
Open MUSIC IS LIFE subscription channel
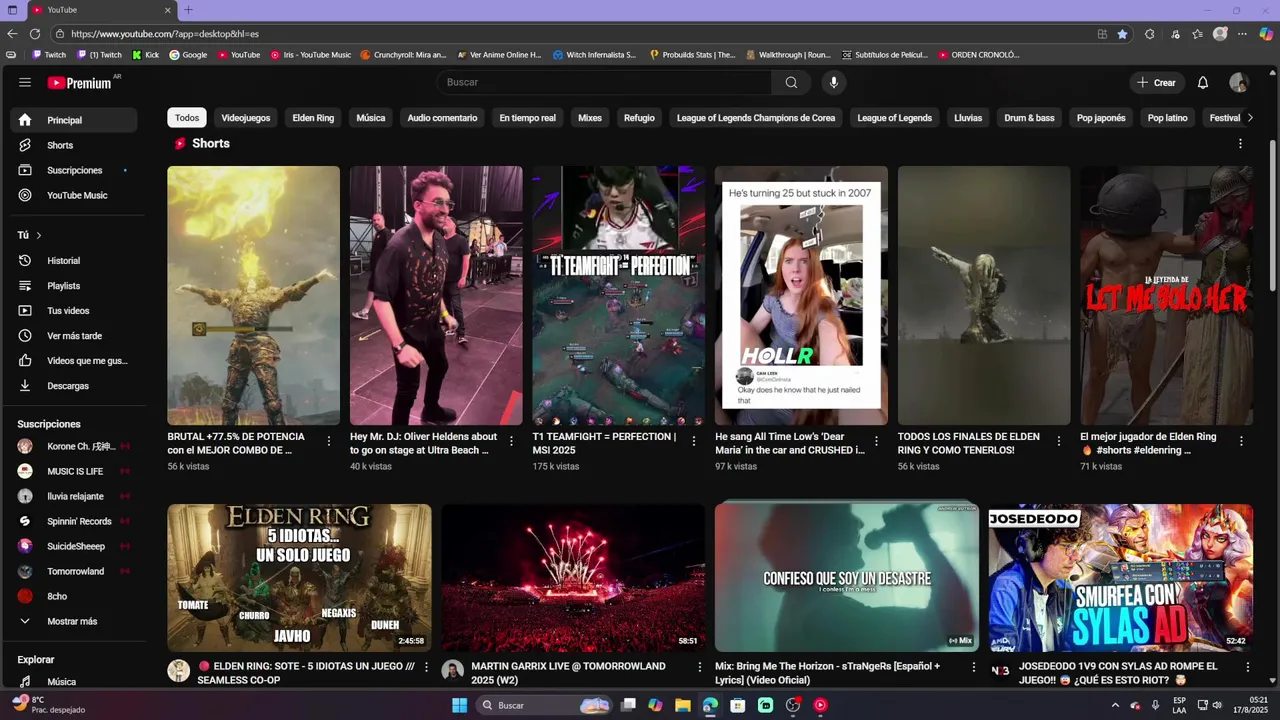[x=74, y=471]
